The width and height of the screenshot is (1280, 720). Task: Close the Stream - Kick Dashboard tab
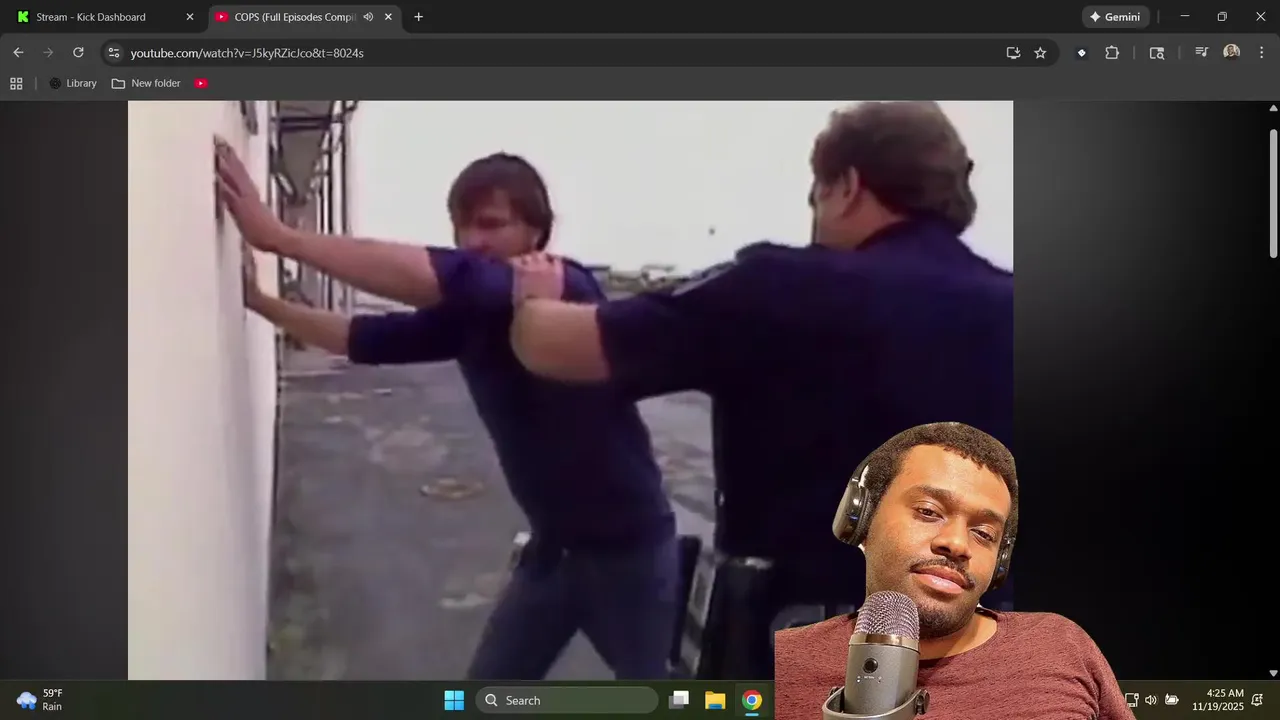click(x=190, y=17)
